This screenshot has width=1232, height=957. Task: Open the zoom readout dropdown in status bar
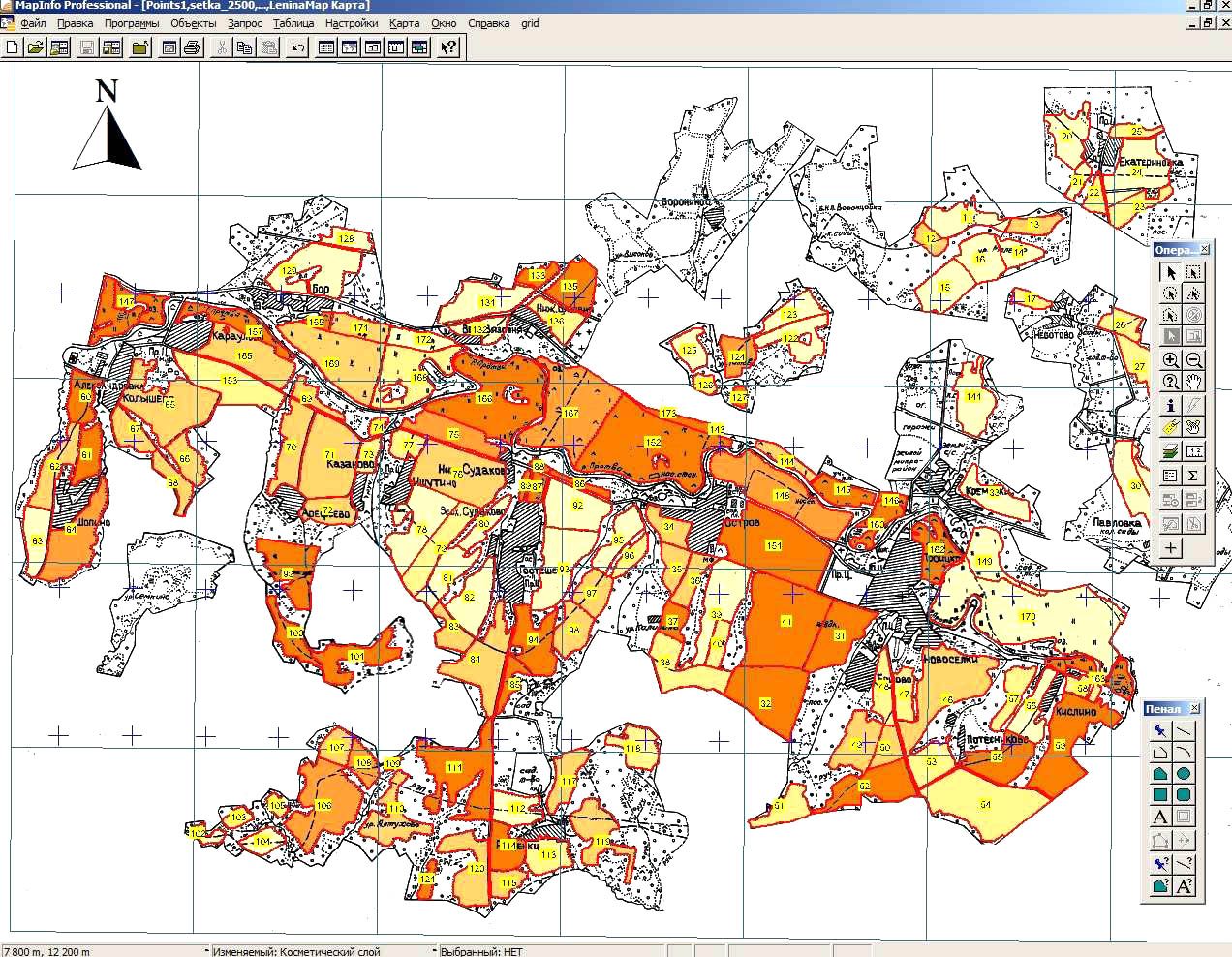point(106,950)
